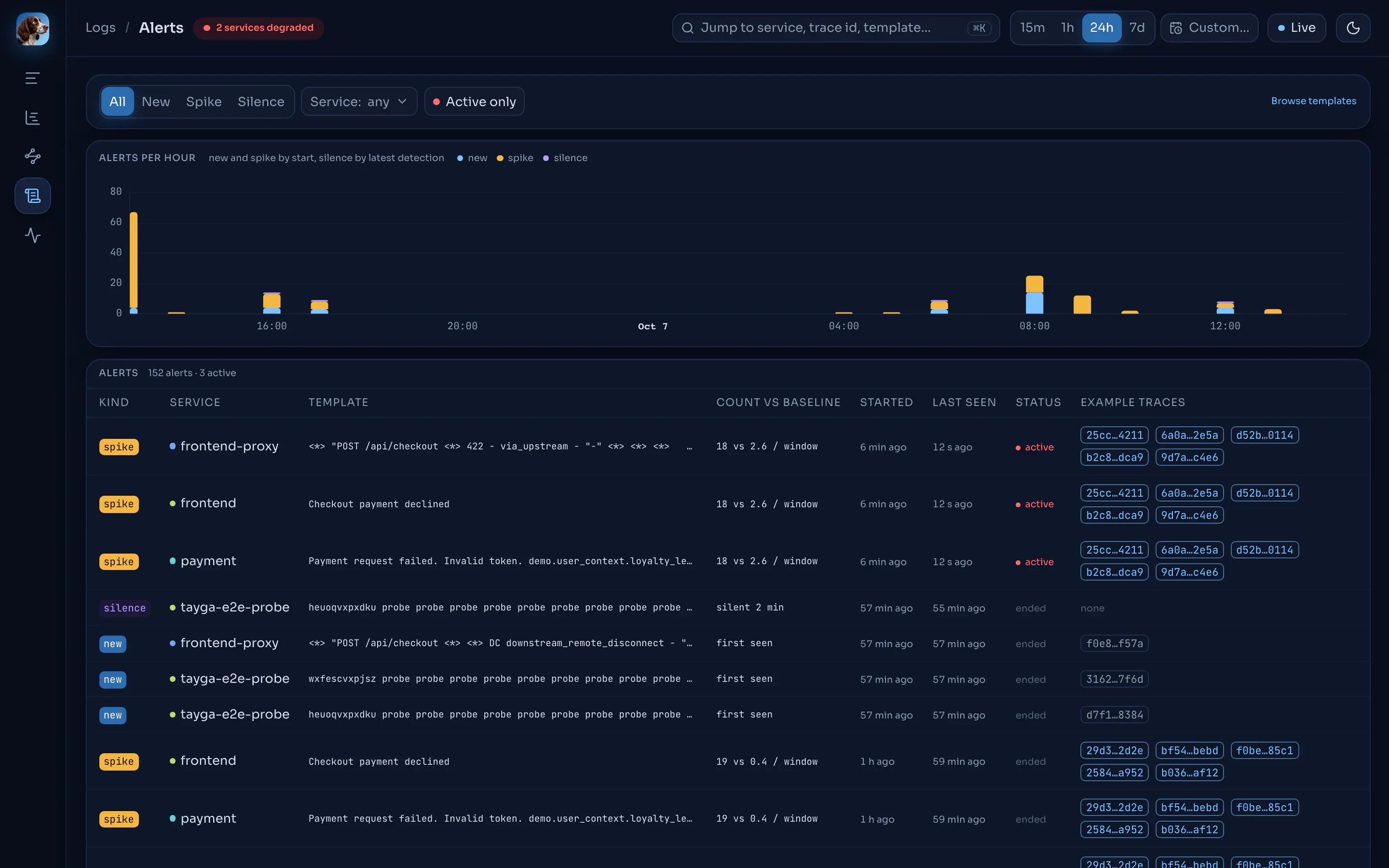Open the traces flow sidebar icon
The width and height of the screenshot is (1389, 868).
(x=33, y=156)
